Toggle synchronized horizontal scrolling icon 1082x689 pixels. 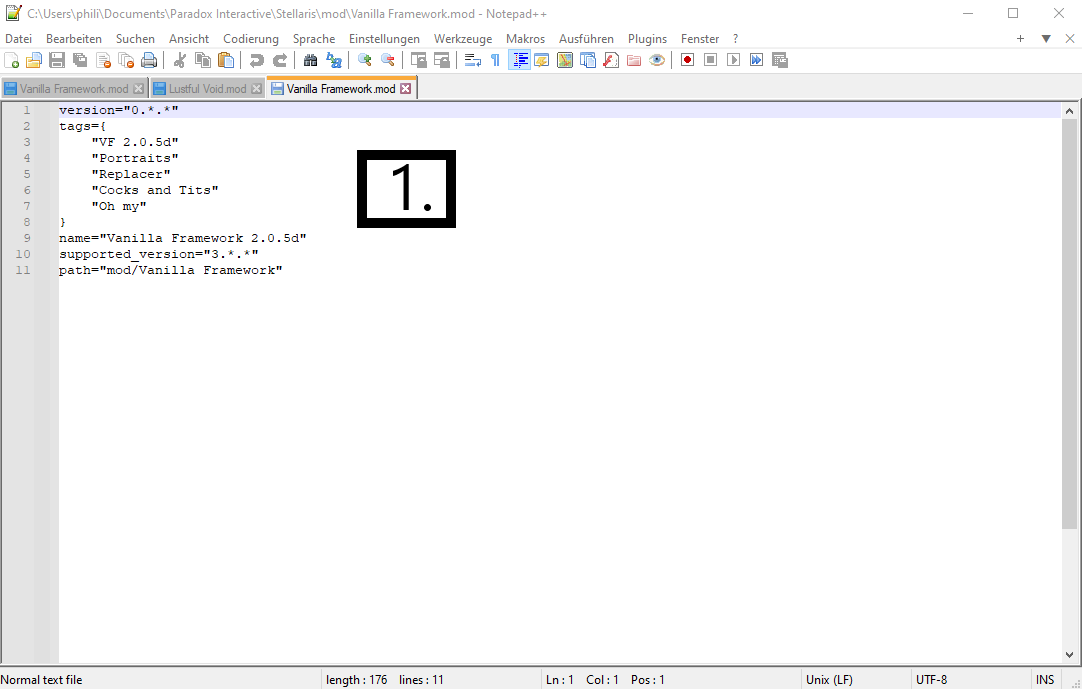[x=442, y=60]
